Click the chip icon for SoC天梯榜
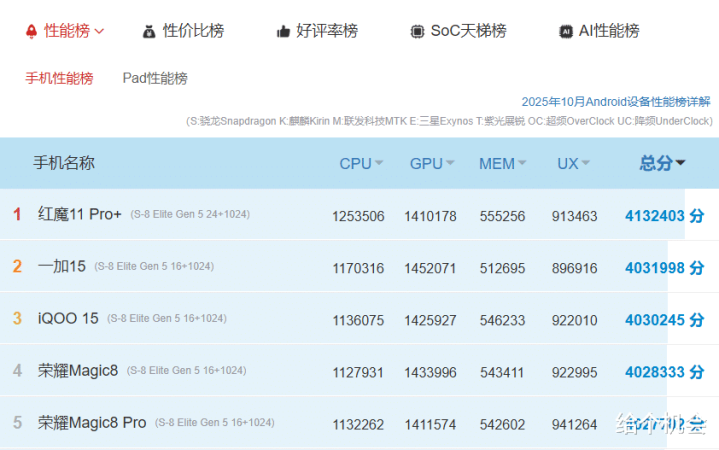 coord(416,31)
